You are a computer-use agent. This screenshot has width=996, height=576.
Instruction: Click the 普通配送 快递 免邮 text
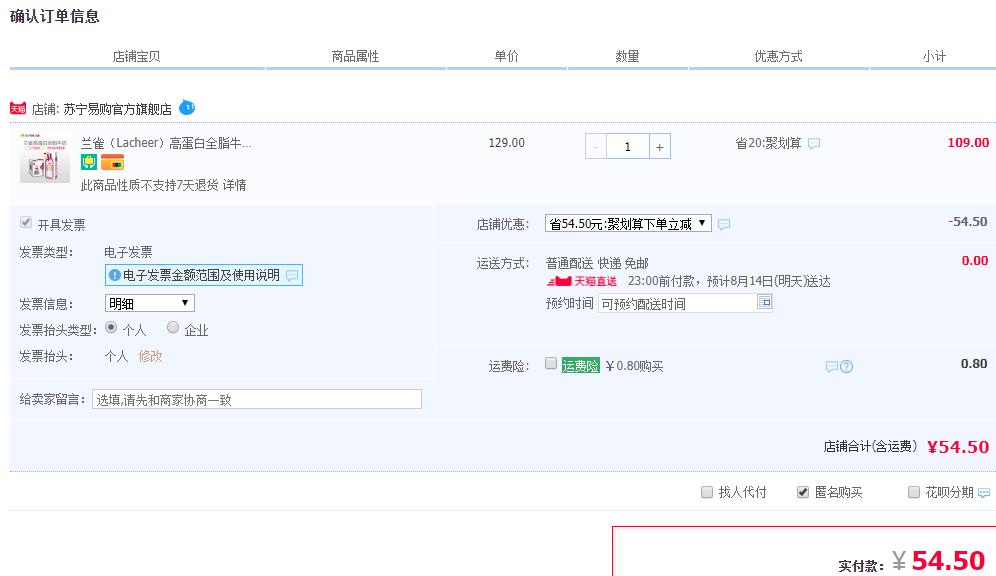point(597,263)
